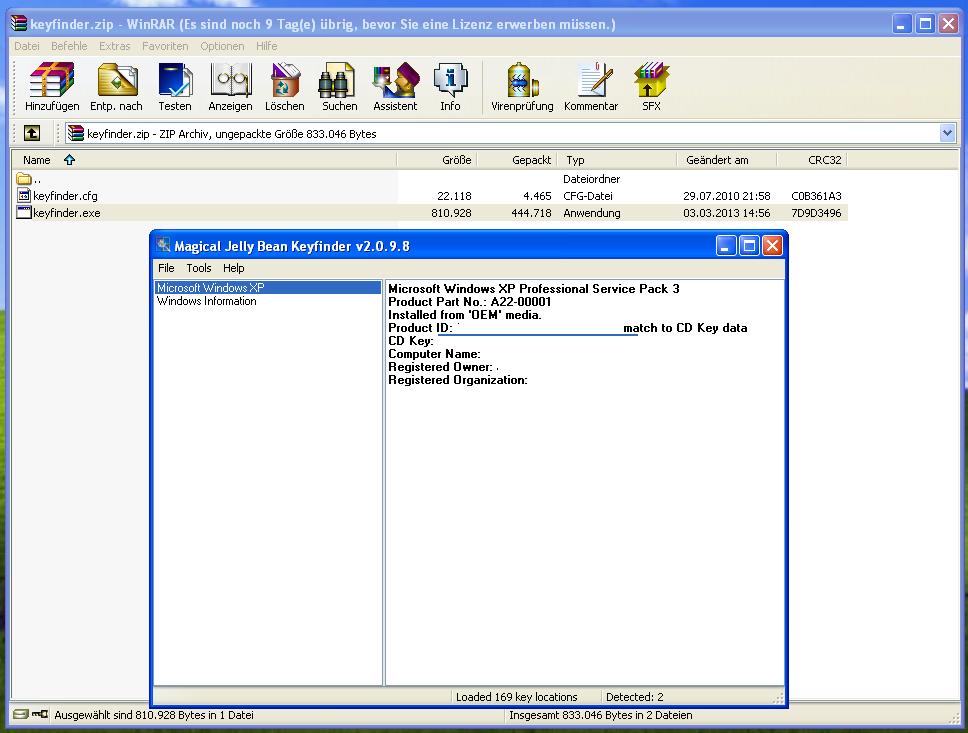Click the key icon in WinRAR status bar
The height and width of the screenshot is (733, 968).
pos(40,714)
